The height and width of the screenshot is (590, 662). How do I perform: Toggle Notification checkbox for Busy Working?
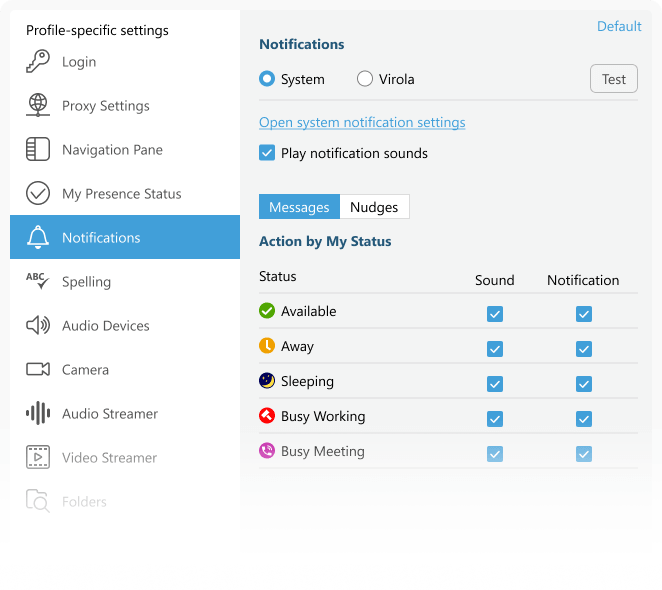pos(584,419)
